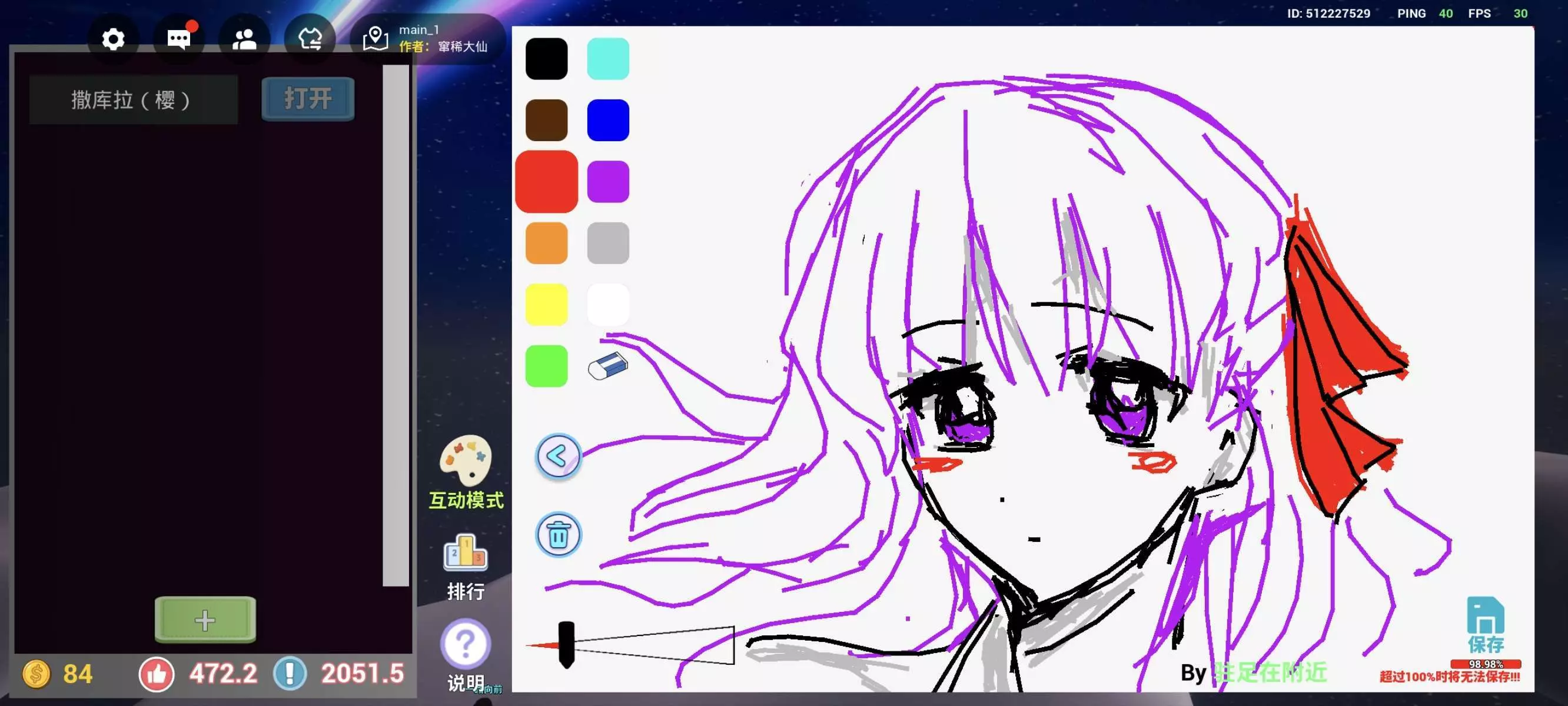Click the blue 打开 button
Viewport: 1568px width, 706px height.
tap(308, 98)
